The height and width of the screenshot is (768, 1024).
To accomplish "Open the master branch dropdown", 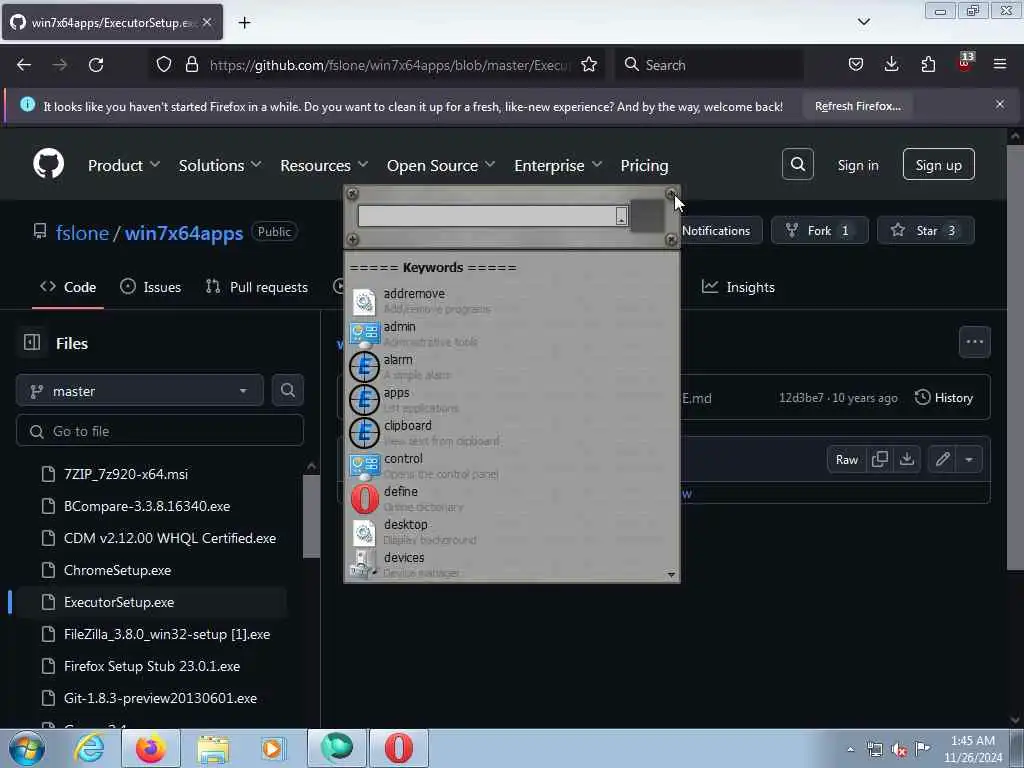I will click(140, 391).
